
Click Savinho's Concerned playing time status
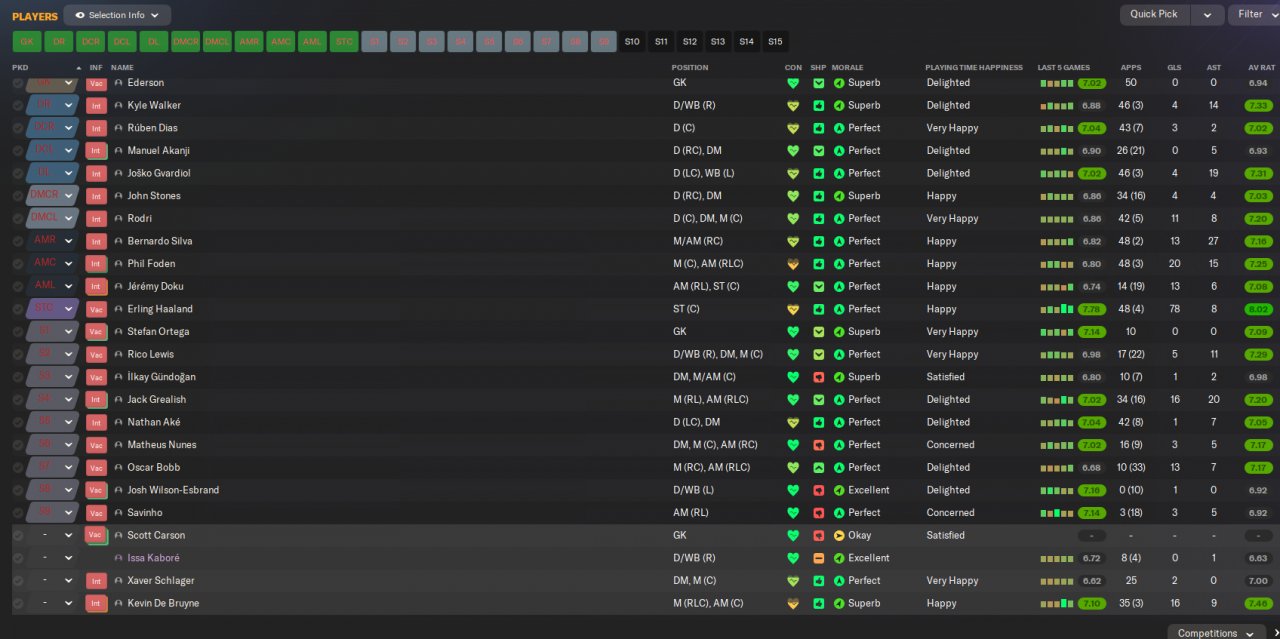950,513
